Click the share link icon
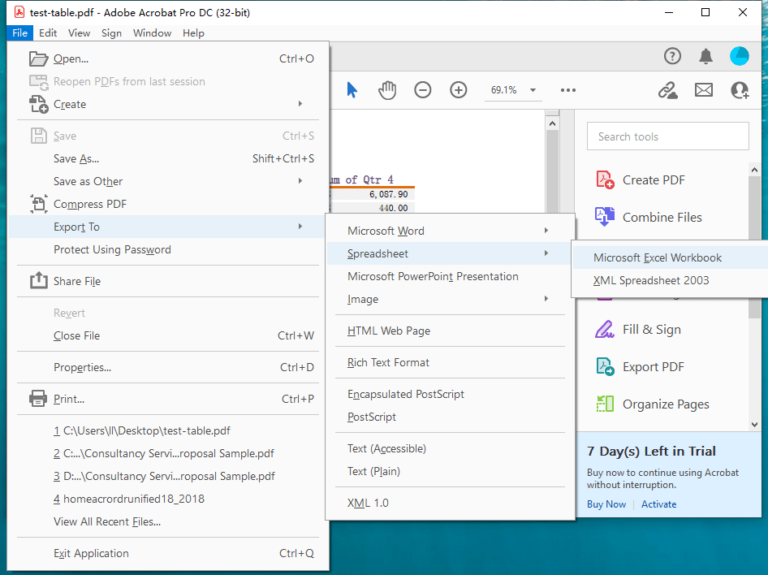768x575 pixels. pos(668,90)
